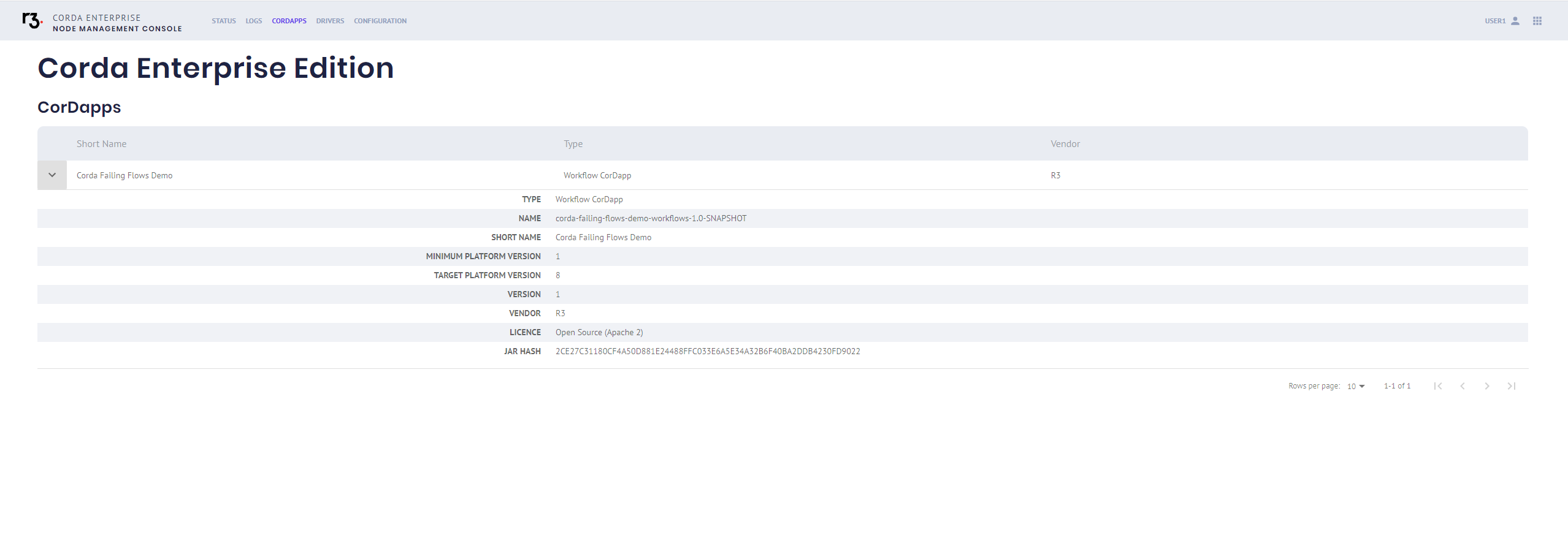Select the Workflow CorDapp cell in table row
Screen dimensions: 1568x557
[x=597, y=175]
